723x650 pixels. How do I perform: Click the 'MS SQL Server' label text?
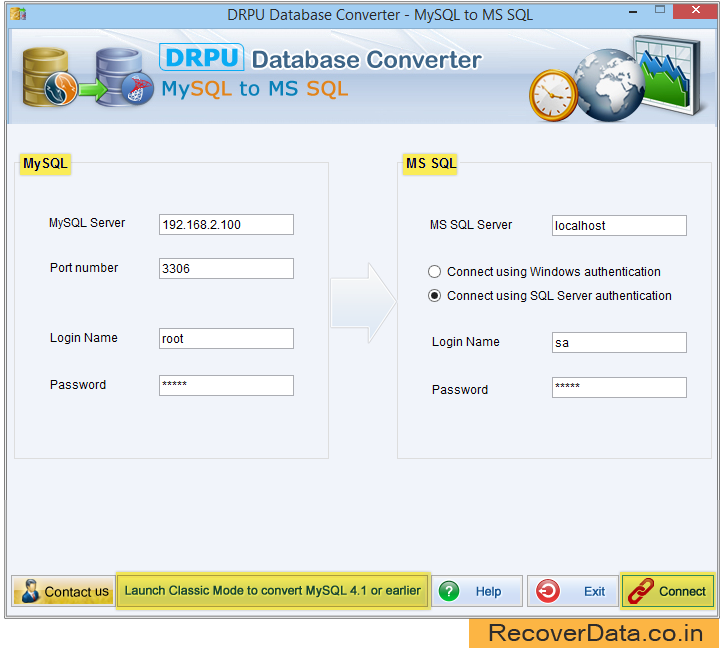(471, 225)
